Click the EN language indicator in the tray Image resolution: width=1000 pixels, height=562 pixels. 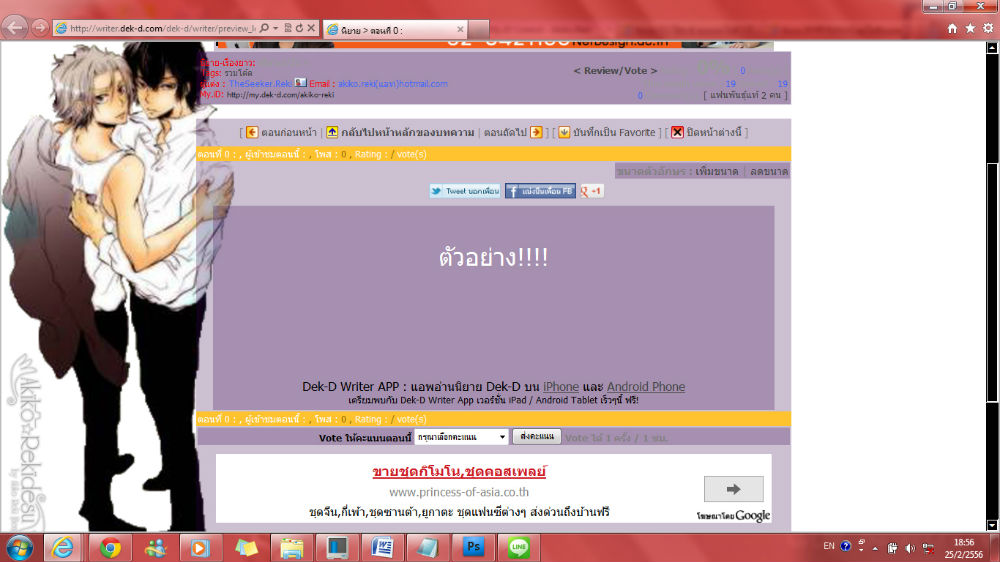(828, 546)
